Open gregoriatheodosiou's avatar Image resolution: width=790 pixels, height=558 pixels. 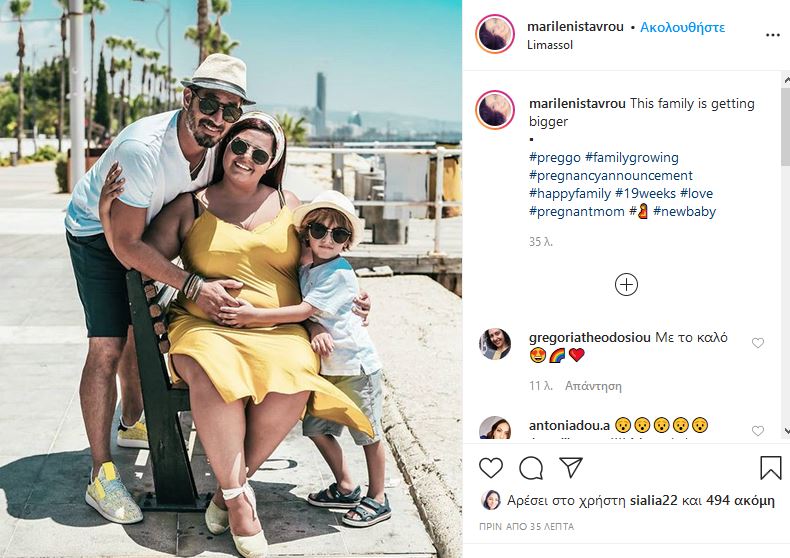tap(495, 343)
